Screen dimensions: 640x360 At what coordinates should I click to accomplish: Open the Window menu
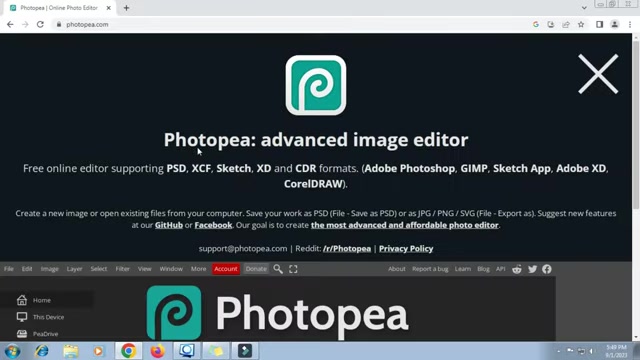tap(171, 269)
